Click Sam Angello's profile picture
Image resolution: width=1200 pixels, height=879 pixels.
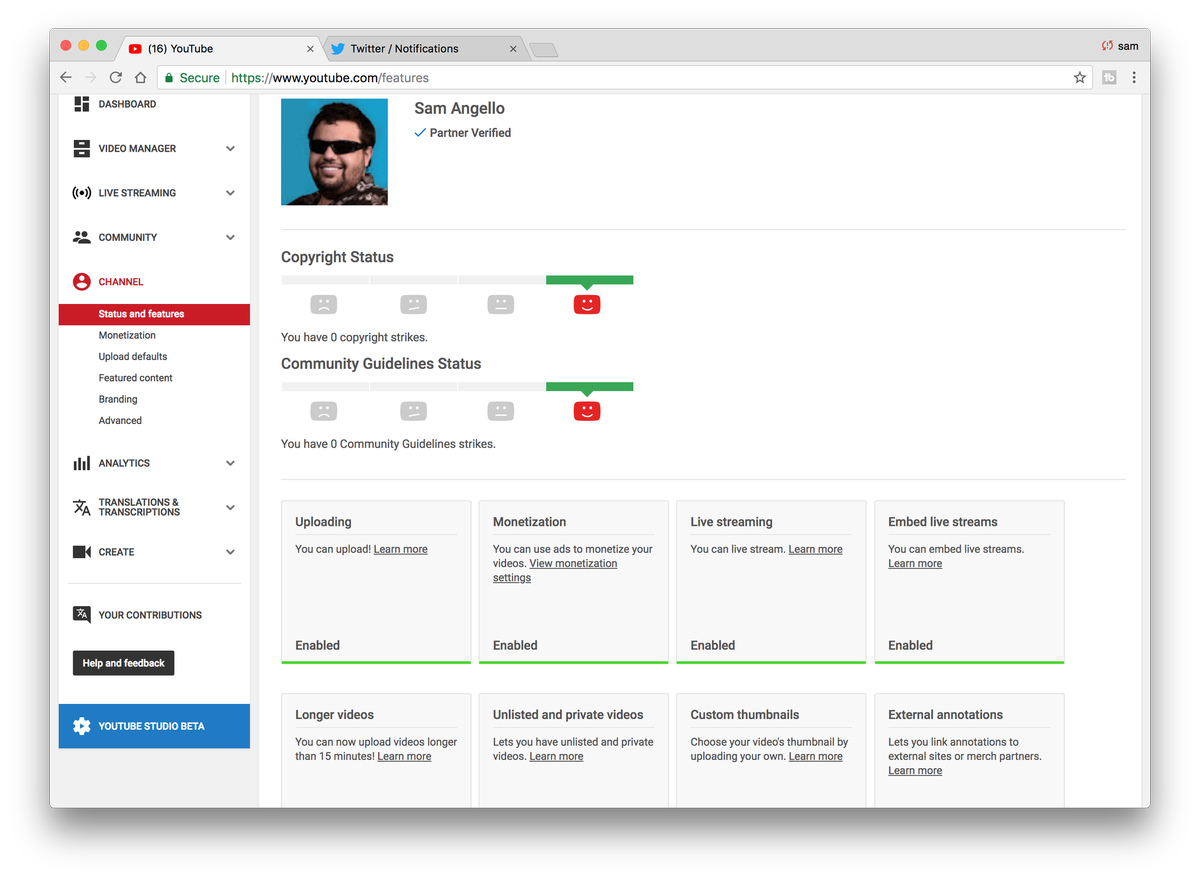[334, 152]
